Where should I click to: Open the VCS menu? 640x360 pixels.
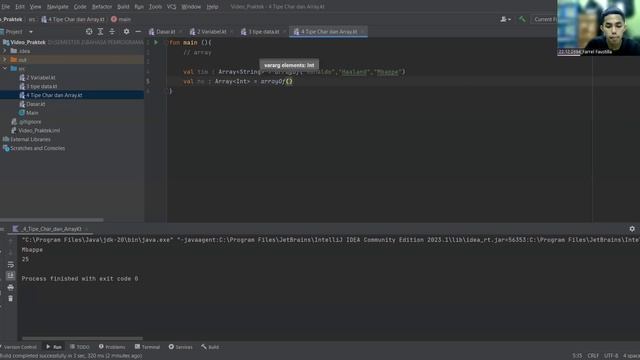171,7
